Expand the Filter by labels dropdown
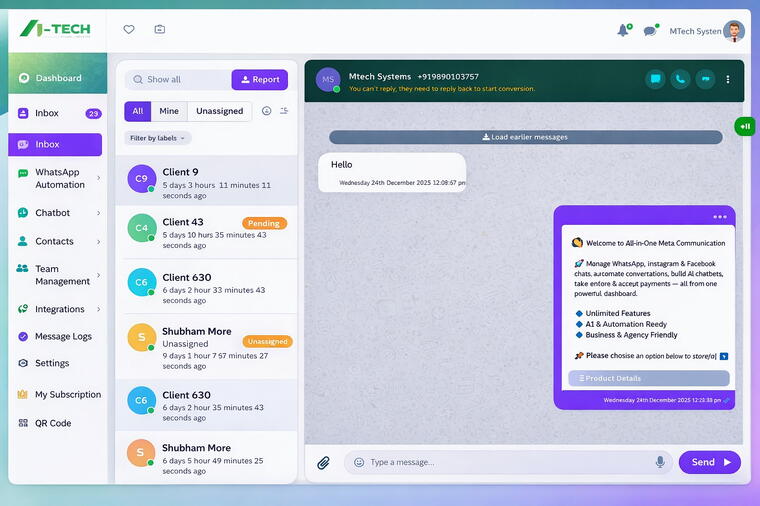The image size is (760, 506). 158,138
